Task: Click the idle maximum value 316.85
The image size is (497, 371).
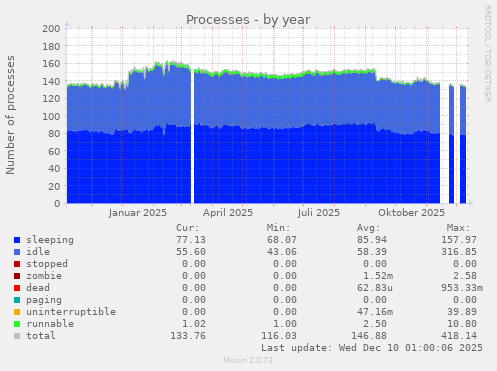Action: 459,252
